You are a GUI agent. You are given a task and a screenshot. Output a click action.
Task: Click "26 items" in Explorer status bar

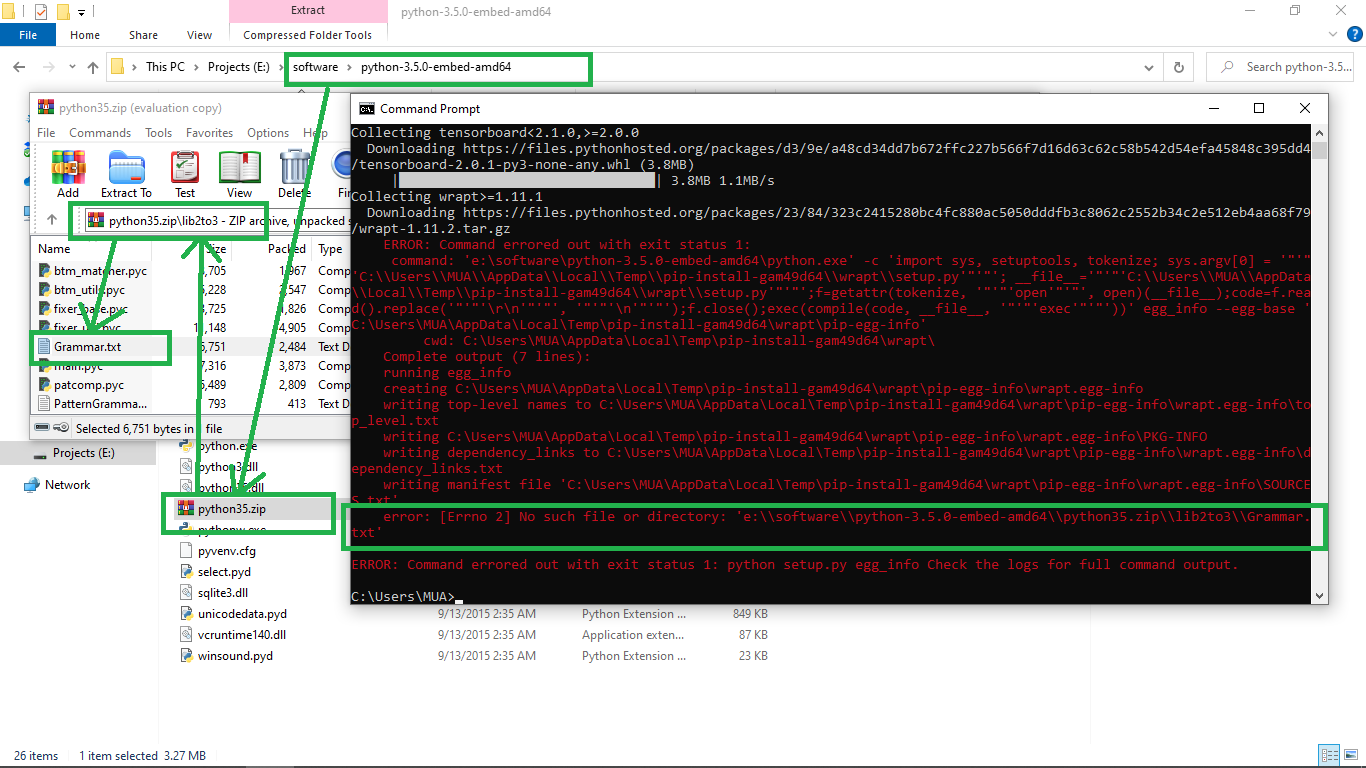point(36,756)
